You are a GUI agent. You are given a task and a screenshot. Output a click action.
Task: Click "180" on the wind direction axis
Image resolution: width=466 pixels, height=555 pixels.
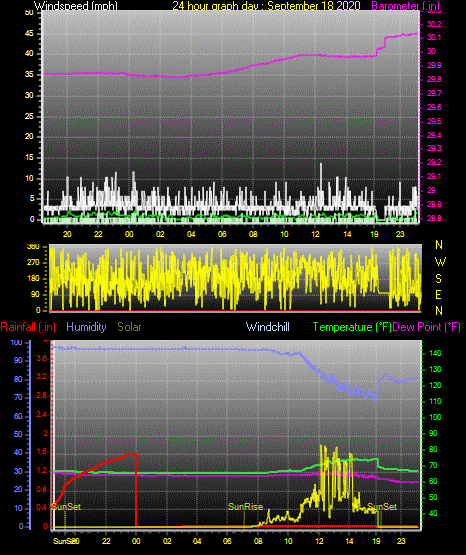click(x=33, y=279)
